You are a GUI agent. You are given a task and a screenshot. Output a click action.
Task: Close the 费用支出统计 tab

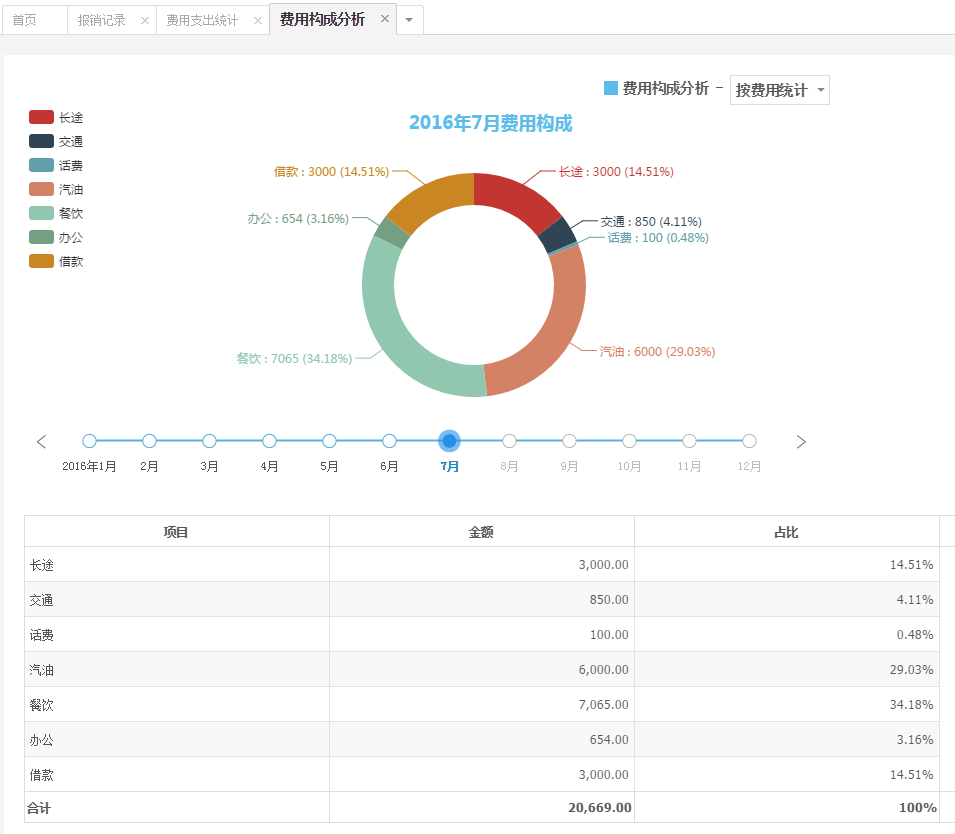point(257,20)
